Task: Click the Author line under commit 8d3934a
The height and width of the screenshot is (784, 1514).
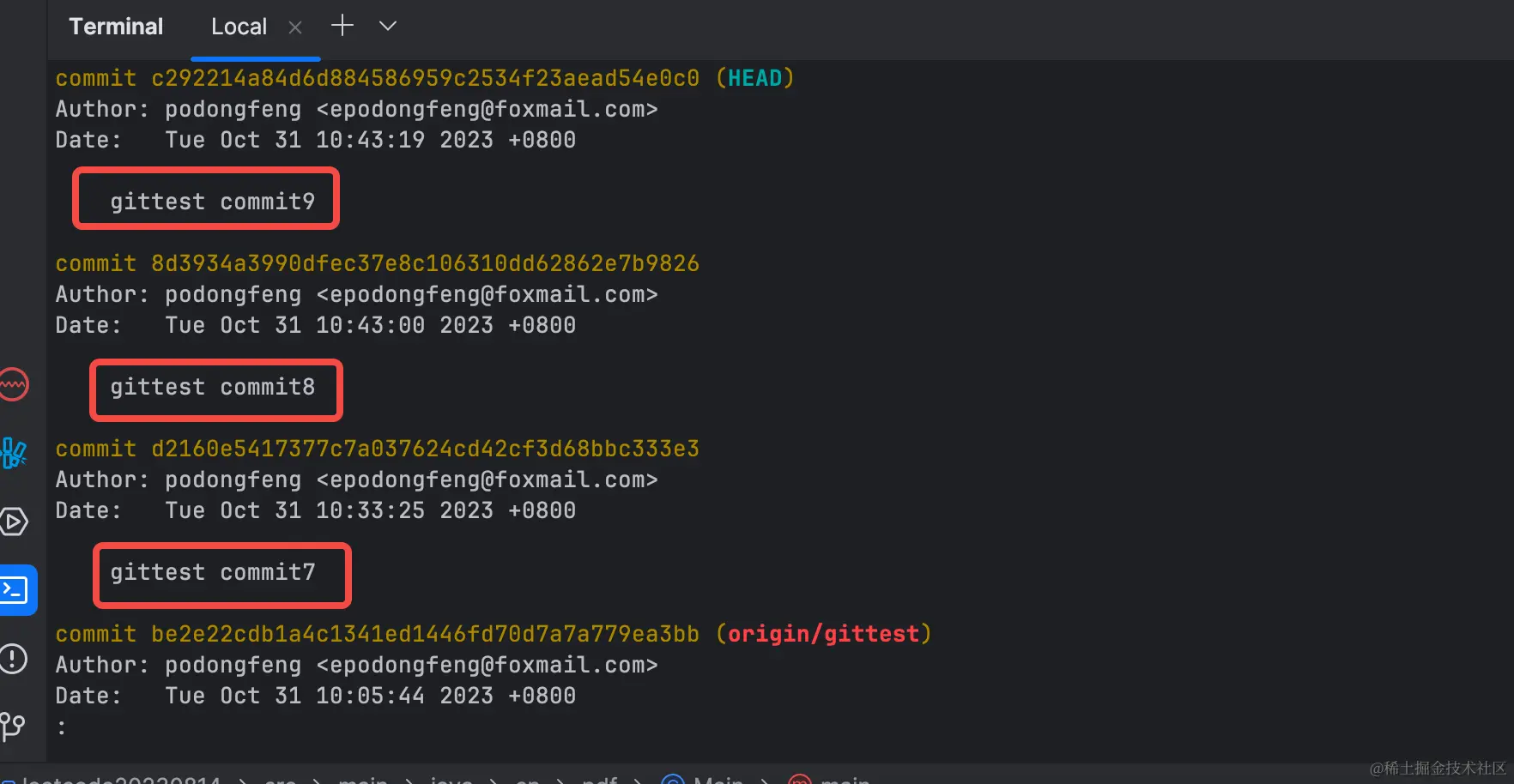Action: pyautogui.click(x=356, y=294)
